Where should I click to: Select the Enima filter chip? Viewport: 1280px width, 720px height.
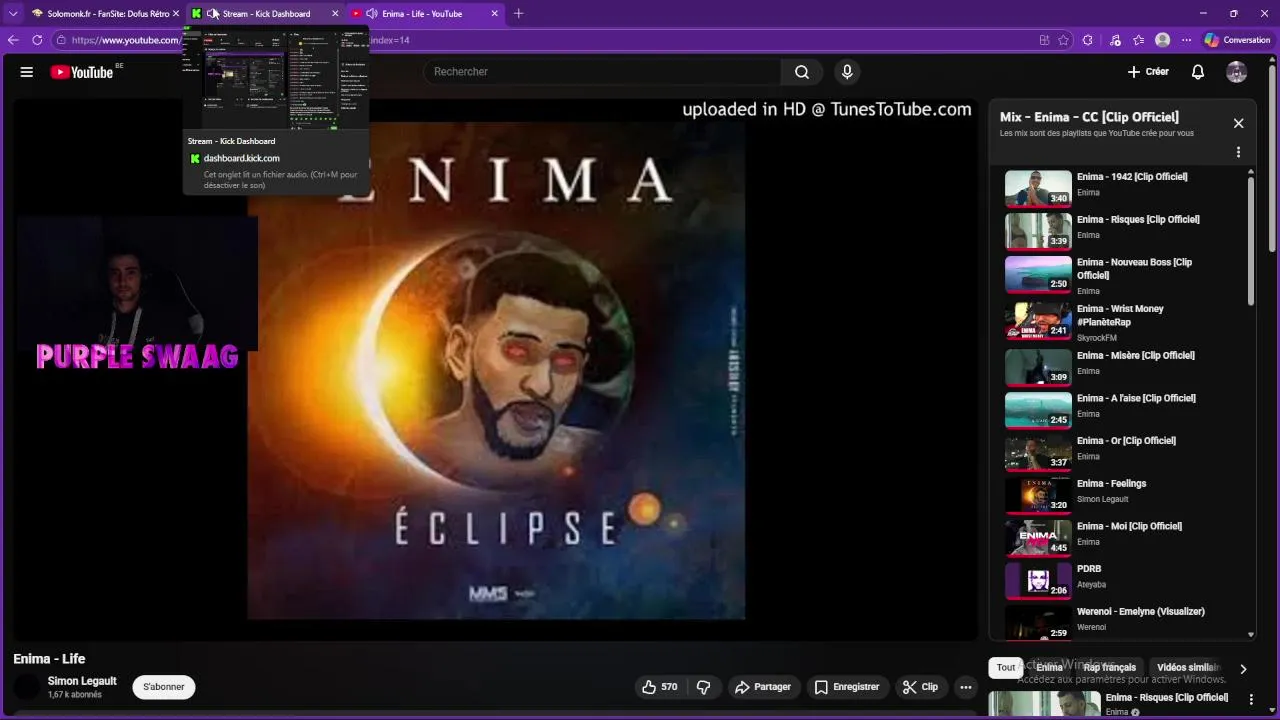pos(1049,667)
